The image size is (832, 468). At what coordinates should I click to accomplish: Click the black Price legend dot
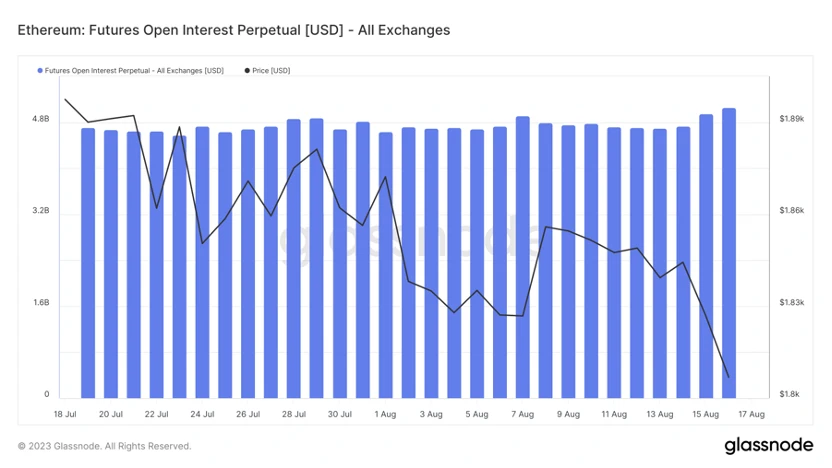point(248,71)
